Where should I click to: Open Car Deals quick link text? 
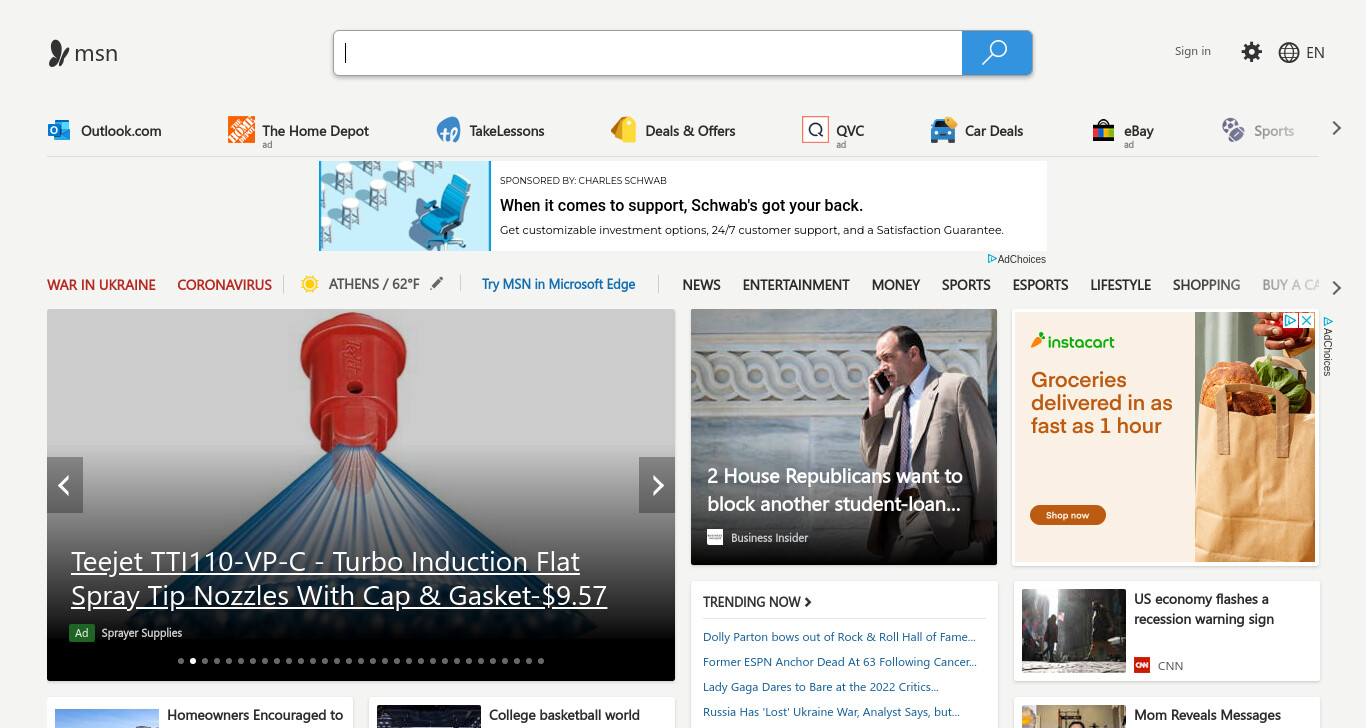click(x=994, y=131)
